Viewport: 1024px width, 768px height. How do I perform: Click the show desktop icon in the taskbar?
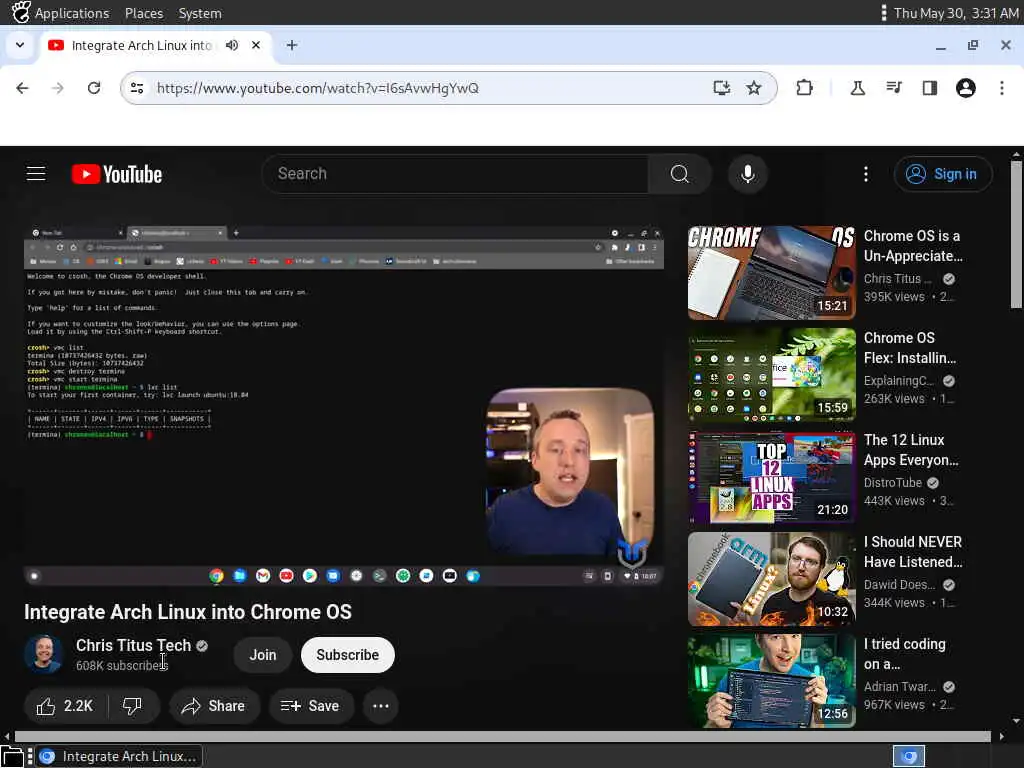pyautogui.click(x=12, y=757)
